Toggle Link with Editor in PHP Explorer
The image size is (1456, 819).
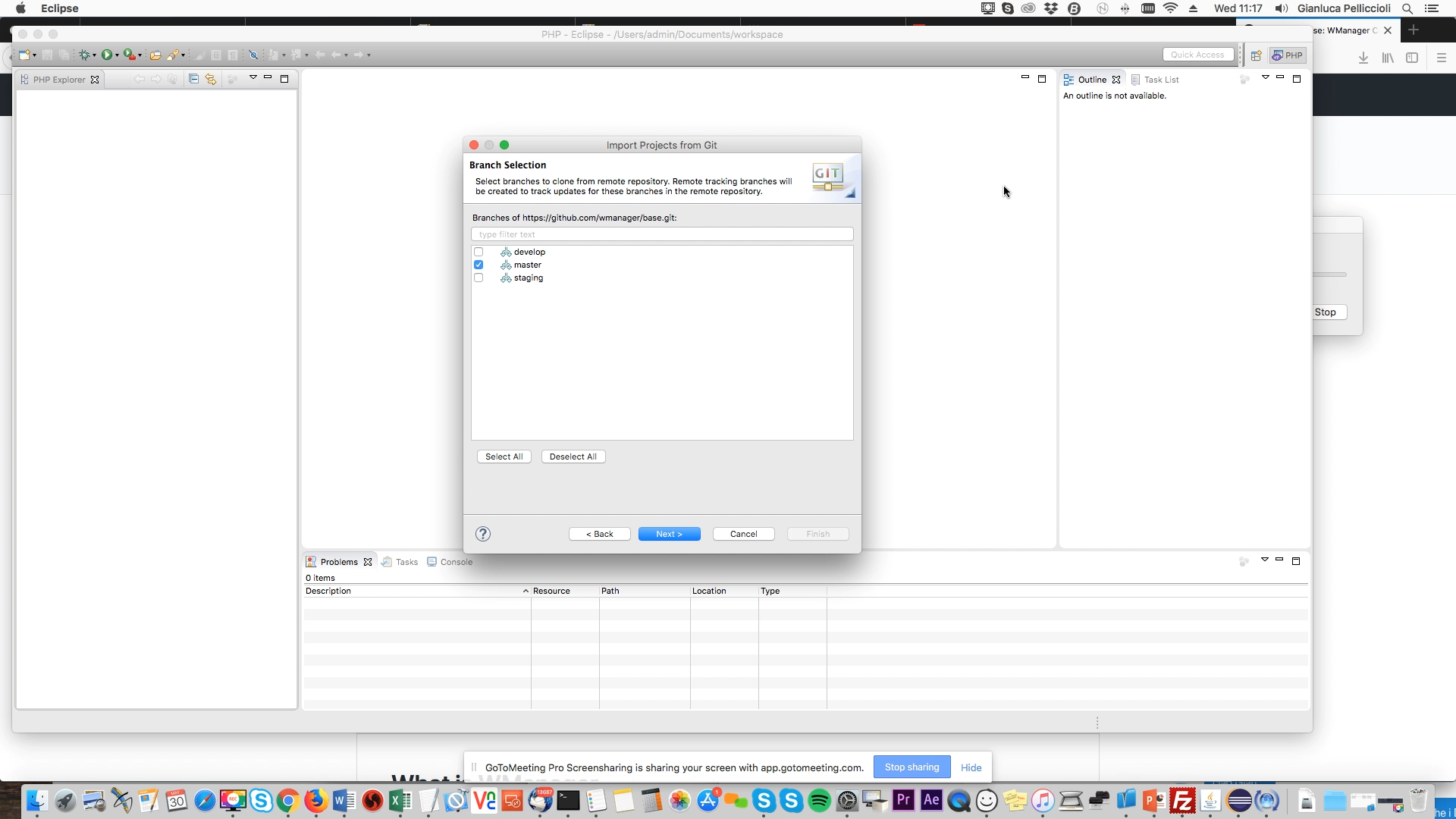(211, 79)
